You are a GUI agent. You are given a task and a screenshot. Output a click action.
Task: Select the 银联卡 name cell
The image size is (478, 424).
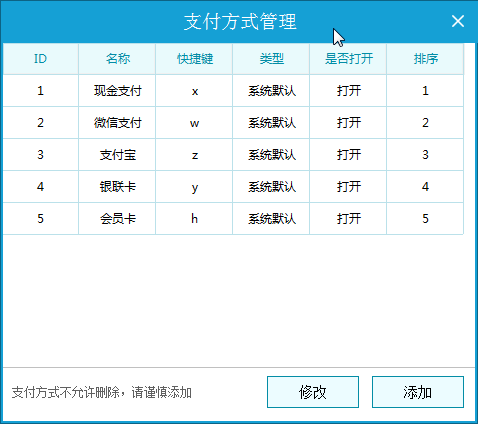(x=117, y=187)
